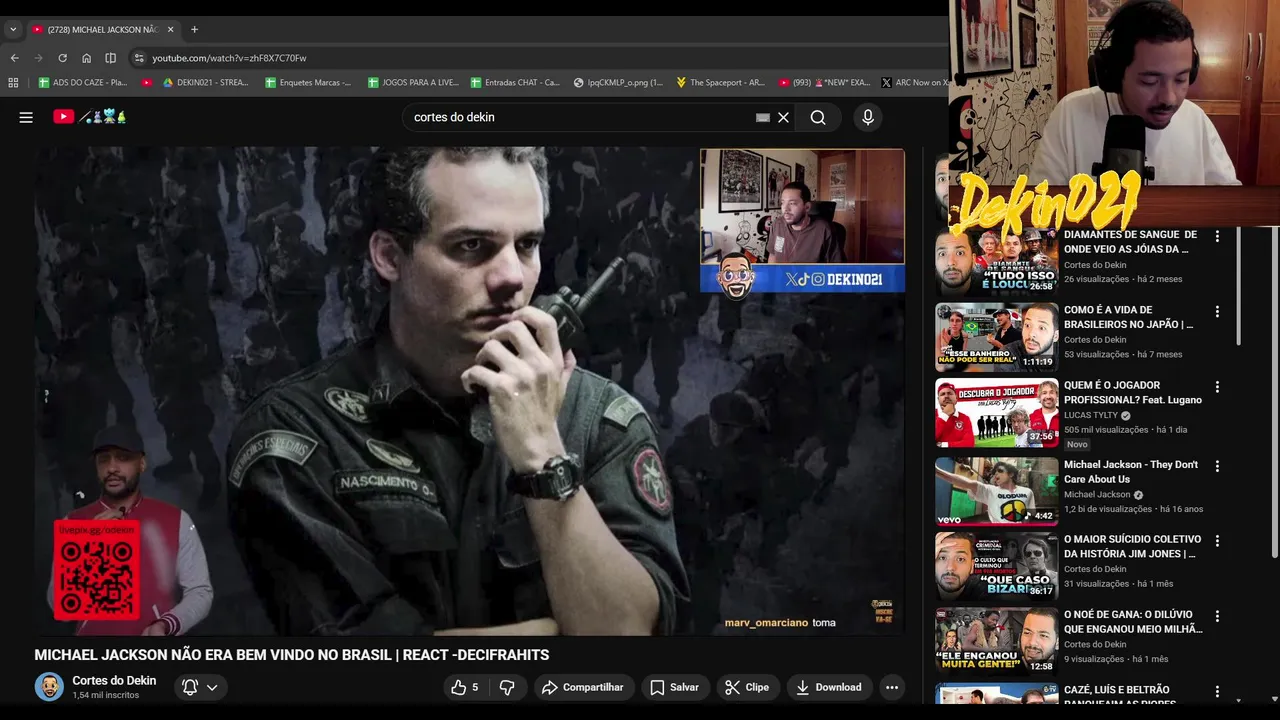1280x720 pixels.
Task: Open the tab search dropdown arrow
Action: (13, 30)
